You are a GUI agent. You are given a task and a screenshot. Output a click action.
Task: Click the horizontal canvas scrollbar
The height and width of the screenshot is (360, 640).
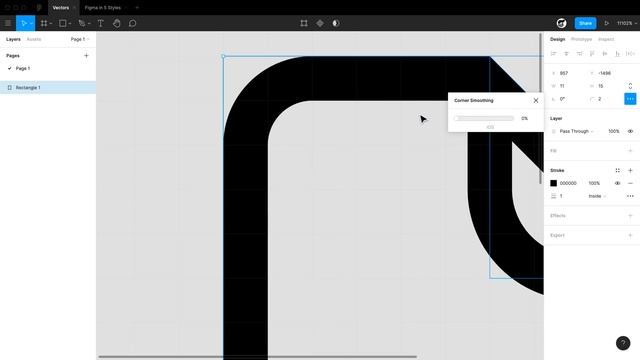(258, 357)
